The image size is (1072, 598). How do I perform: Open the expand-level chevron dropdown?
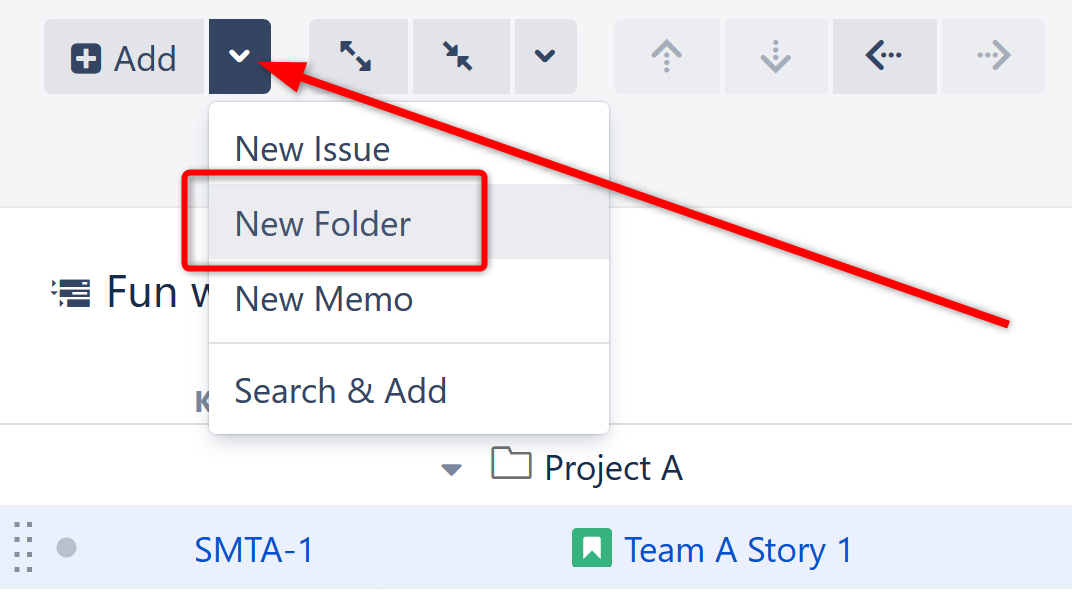[545, 56]
